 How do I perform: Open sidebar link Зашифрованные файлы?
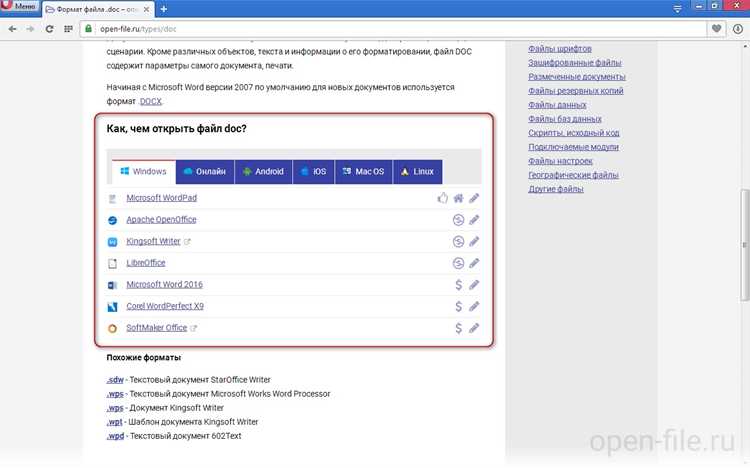coord(574,63)
